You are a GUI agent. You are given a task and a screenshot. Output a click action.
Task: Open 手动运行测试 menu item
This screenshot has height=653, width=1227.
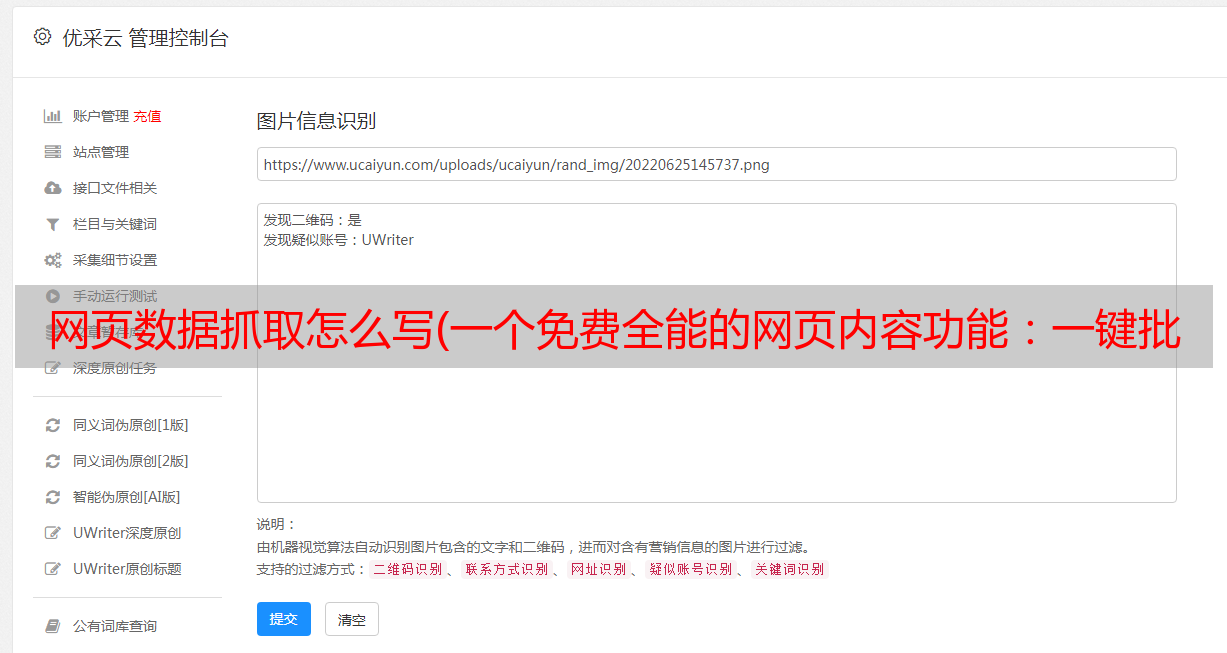coord(115,296)
